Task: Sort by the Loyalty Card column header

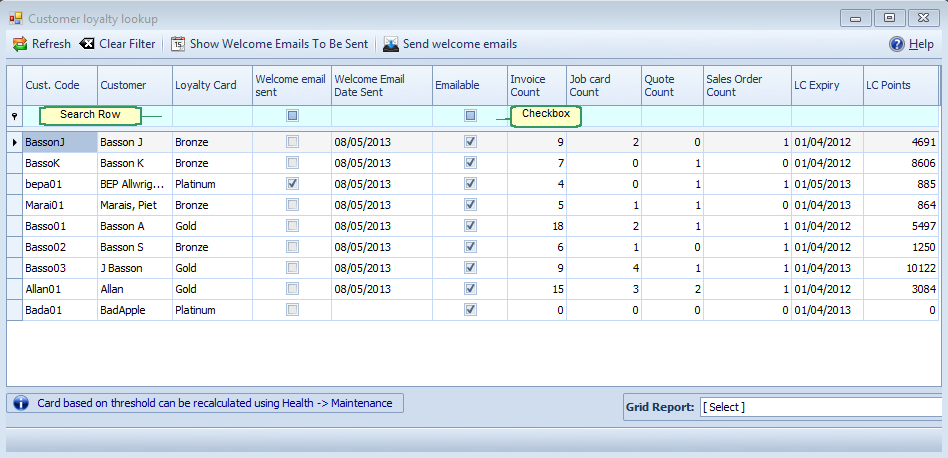Action: coord(212,85)
